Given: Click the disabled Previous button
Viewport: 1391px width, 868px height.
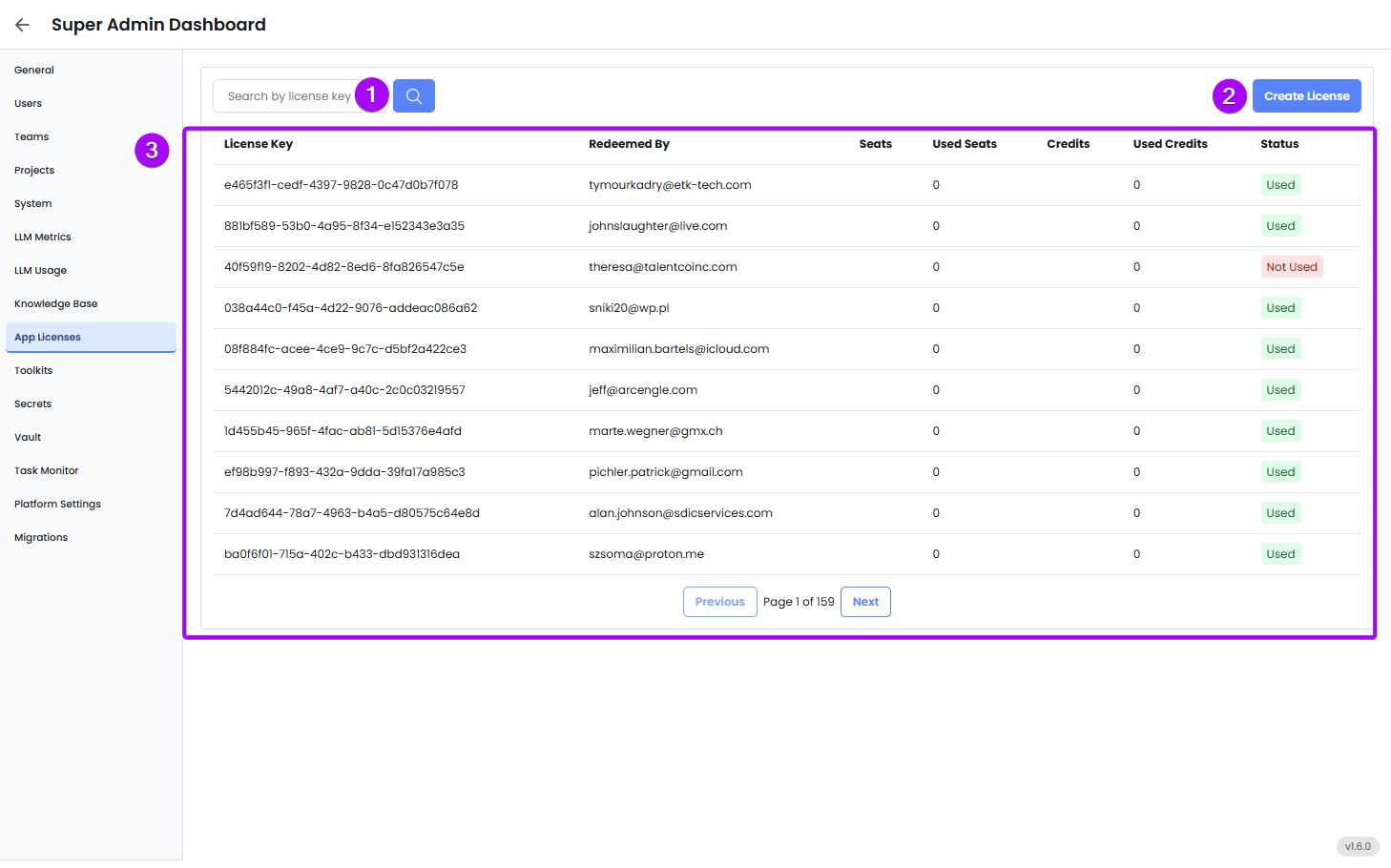Looking at the screenshot, I should [x=719, y=601].
